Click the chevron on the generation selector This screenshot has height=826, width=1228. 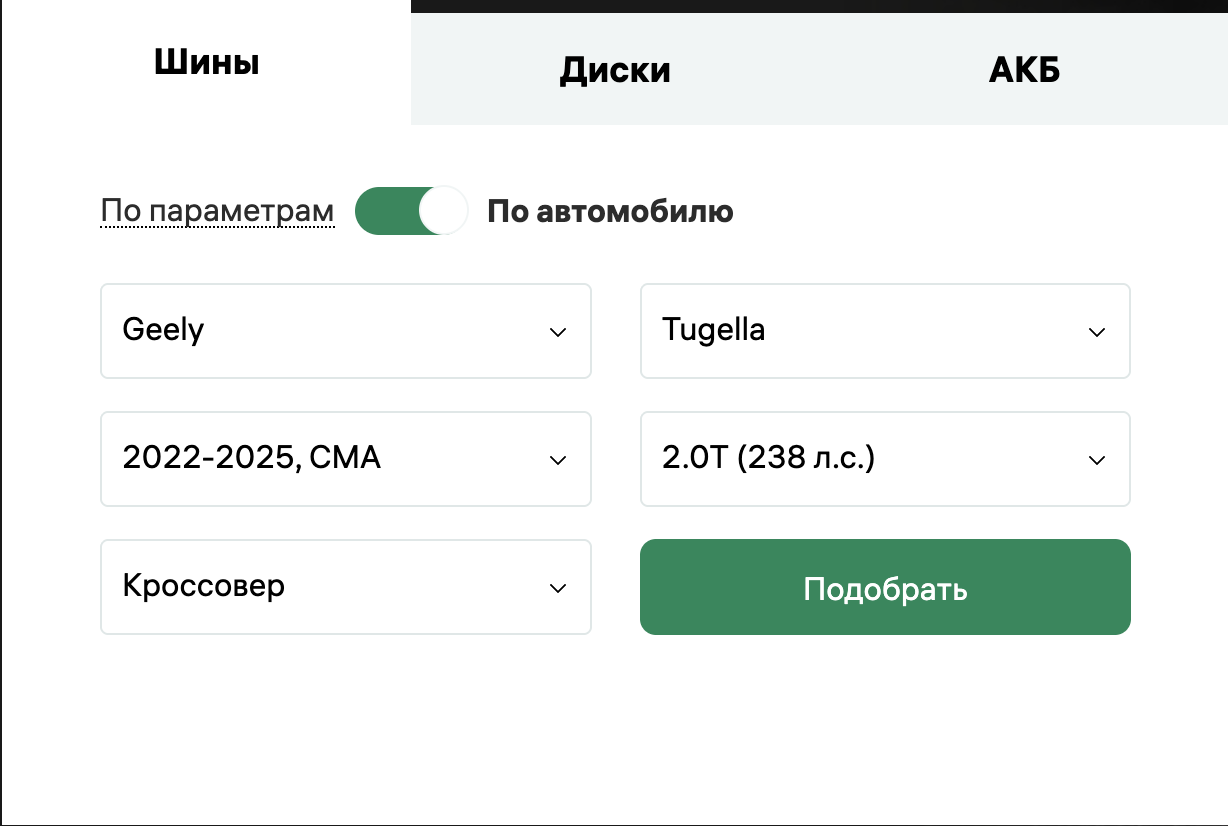point(558,459)
